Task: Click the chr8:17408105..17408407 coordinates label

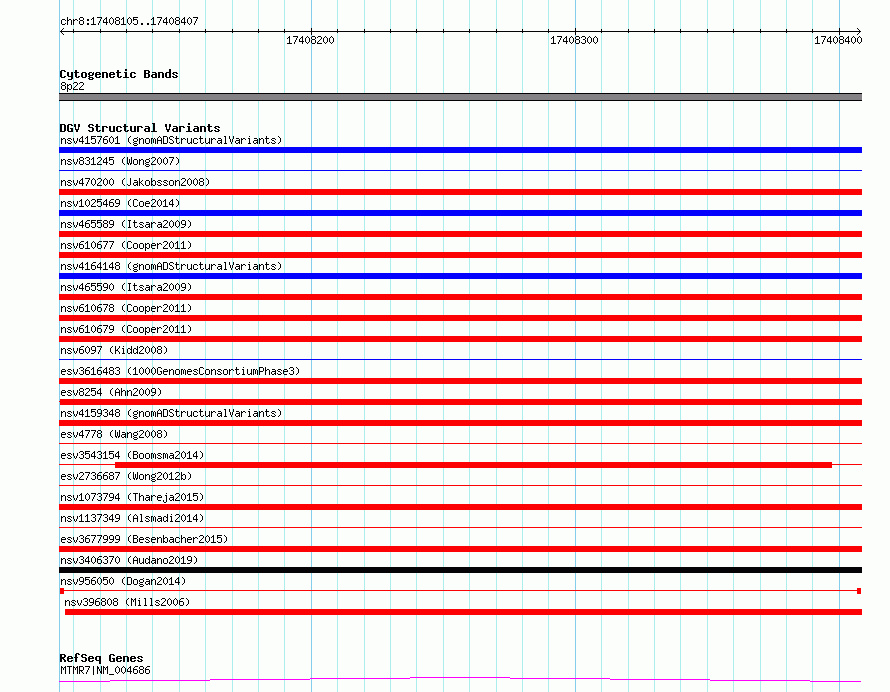Action: pos(129,21)
